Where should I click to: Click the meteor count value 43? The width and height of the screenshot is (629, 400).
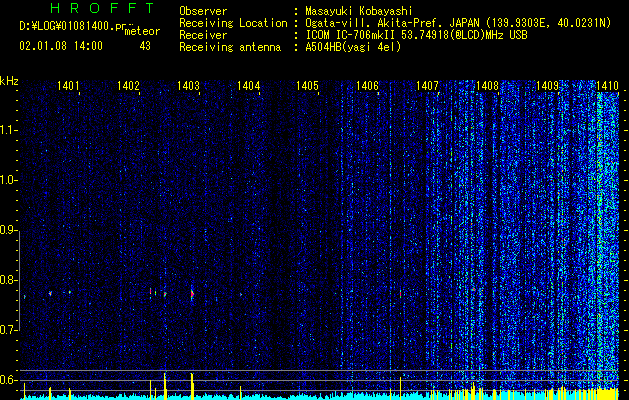(x=145, y=46)
